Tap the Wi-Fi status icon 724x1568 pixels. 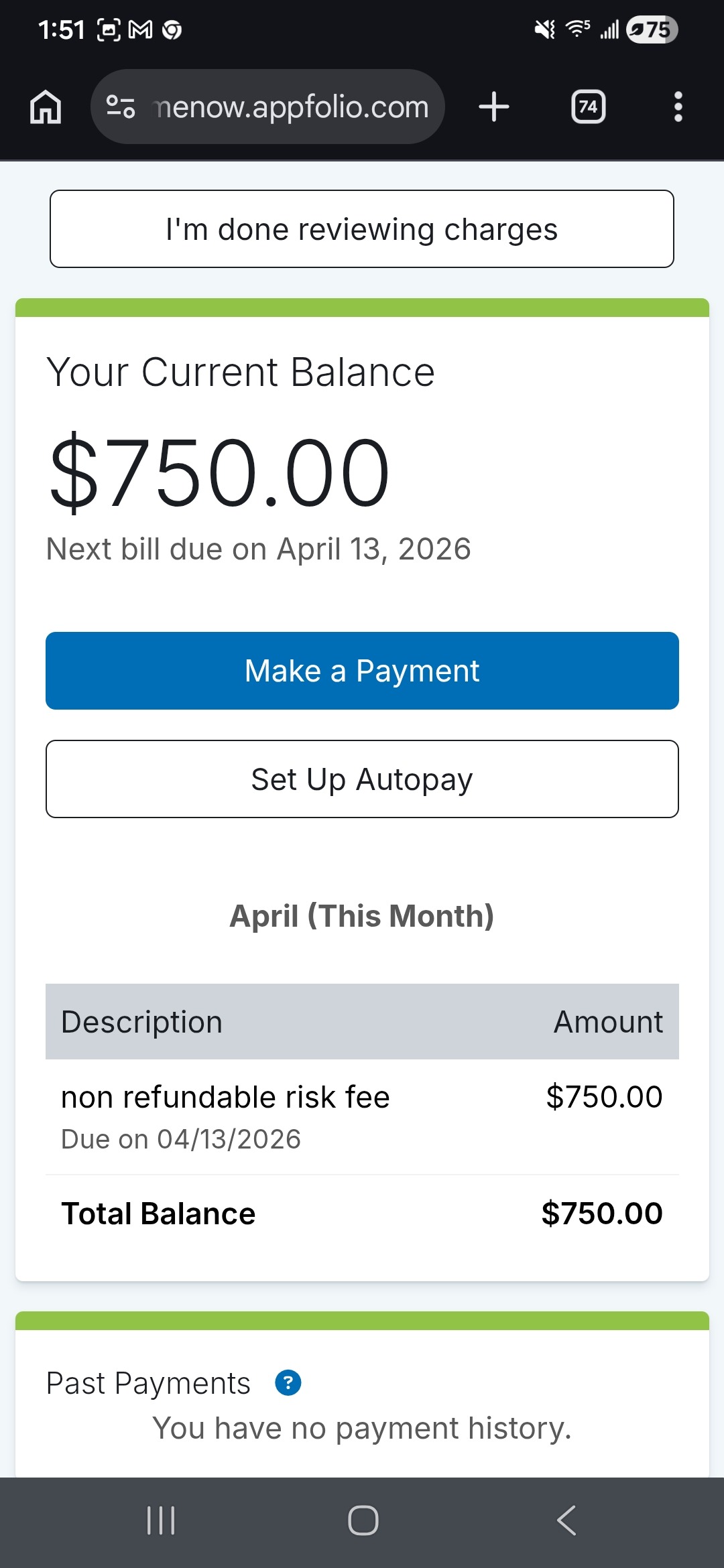577,29
